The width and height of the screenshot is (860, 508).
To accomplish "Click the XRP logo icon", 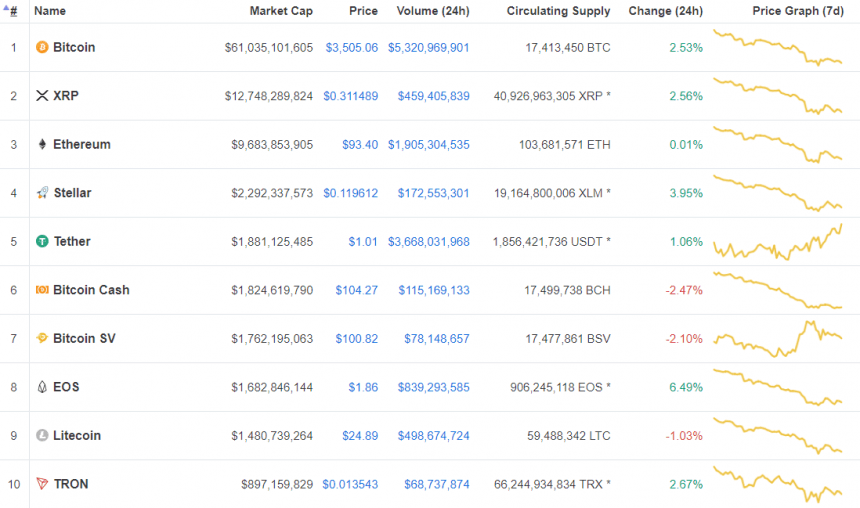I will tap(42, 95).
